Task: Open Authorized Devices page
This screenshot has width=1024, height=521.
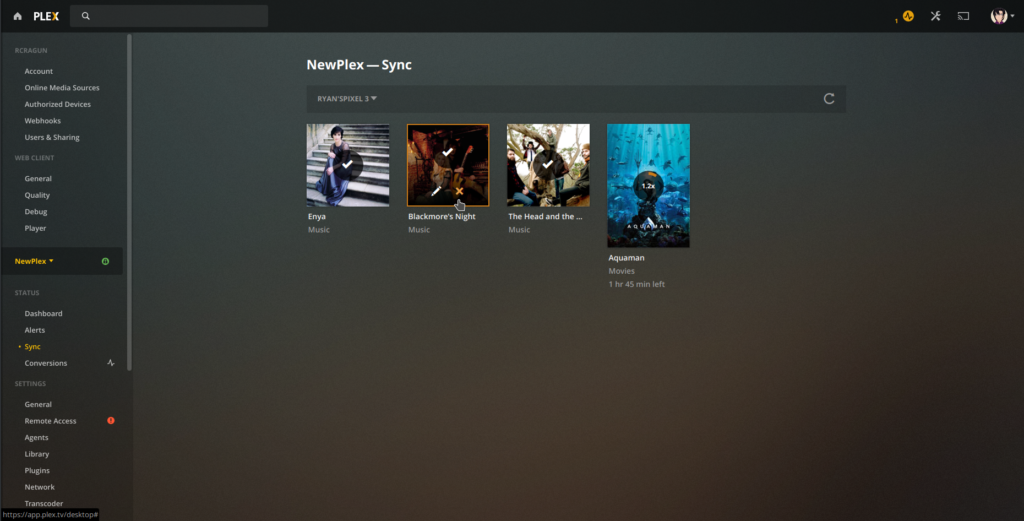Action: (x=57, y=104)
